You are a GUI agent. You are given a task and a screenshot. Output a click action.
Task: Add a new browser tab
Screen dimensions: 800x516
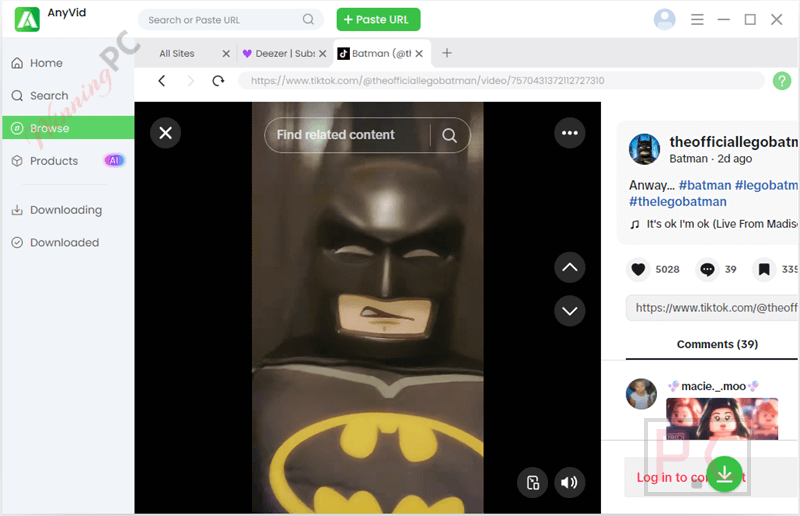pyautogui.click(x=446, y=53)
